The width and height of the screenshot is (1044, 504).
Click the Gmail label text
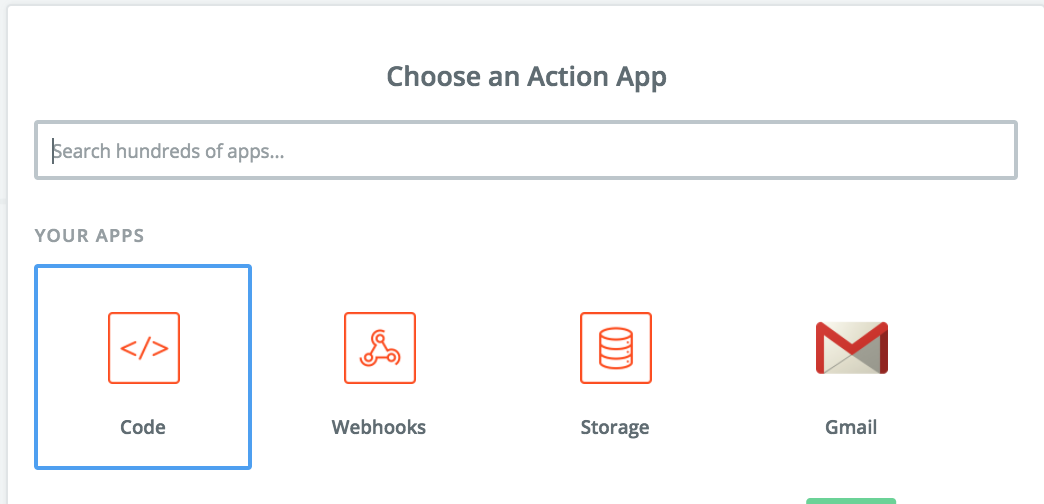(x=851, y=427)
